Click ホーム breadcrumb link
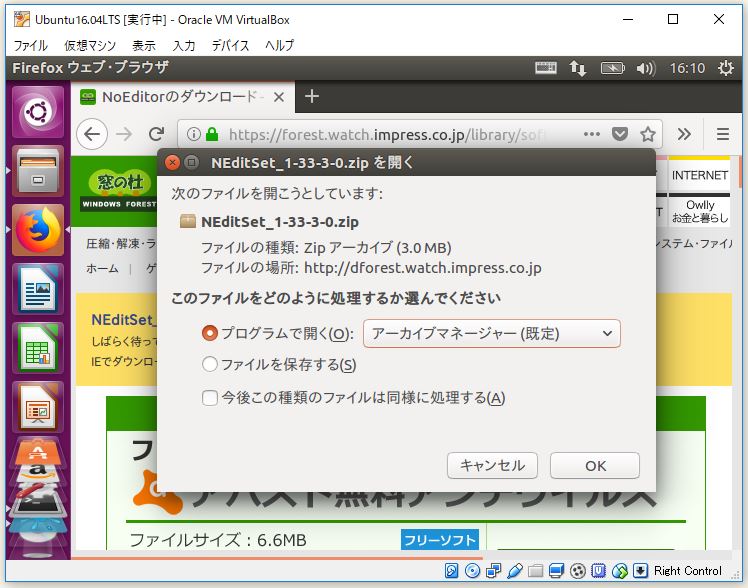Image resolution: width=748 pixels, height=588 pixels. click(102, 268)
